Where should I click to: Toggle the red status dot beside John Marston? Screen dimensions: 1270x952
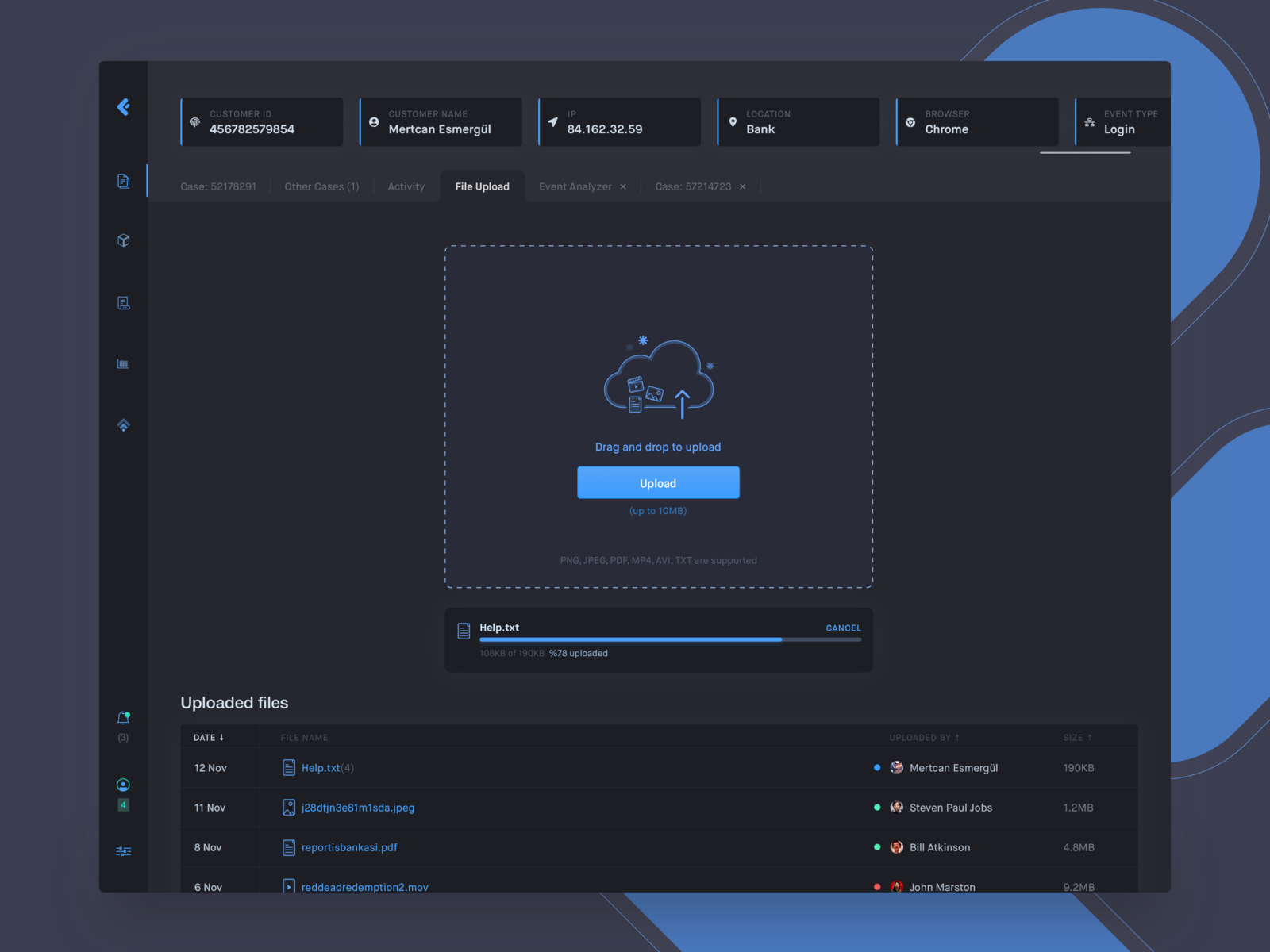[x=876, y=887]
